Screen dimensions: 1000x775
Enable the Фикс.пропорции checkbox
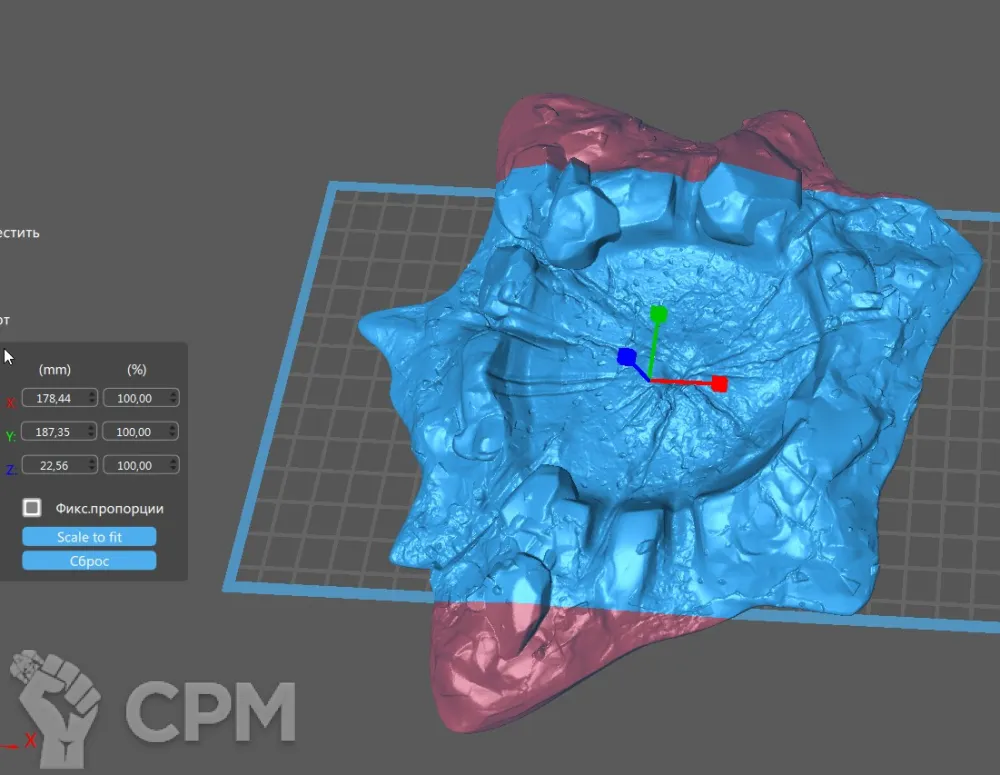click(x=33, y=508)
